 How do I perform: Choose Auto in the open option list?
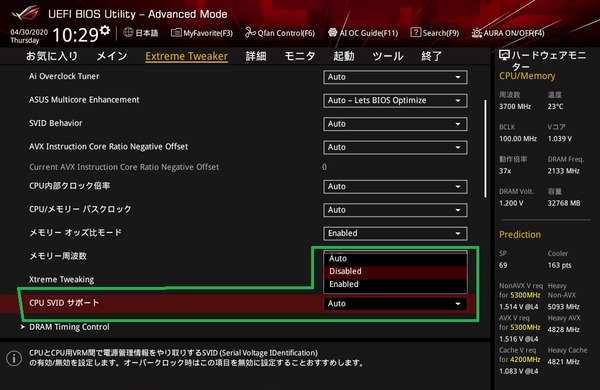[395, 258]
